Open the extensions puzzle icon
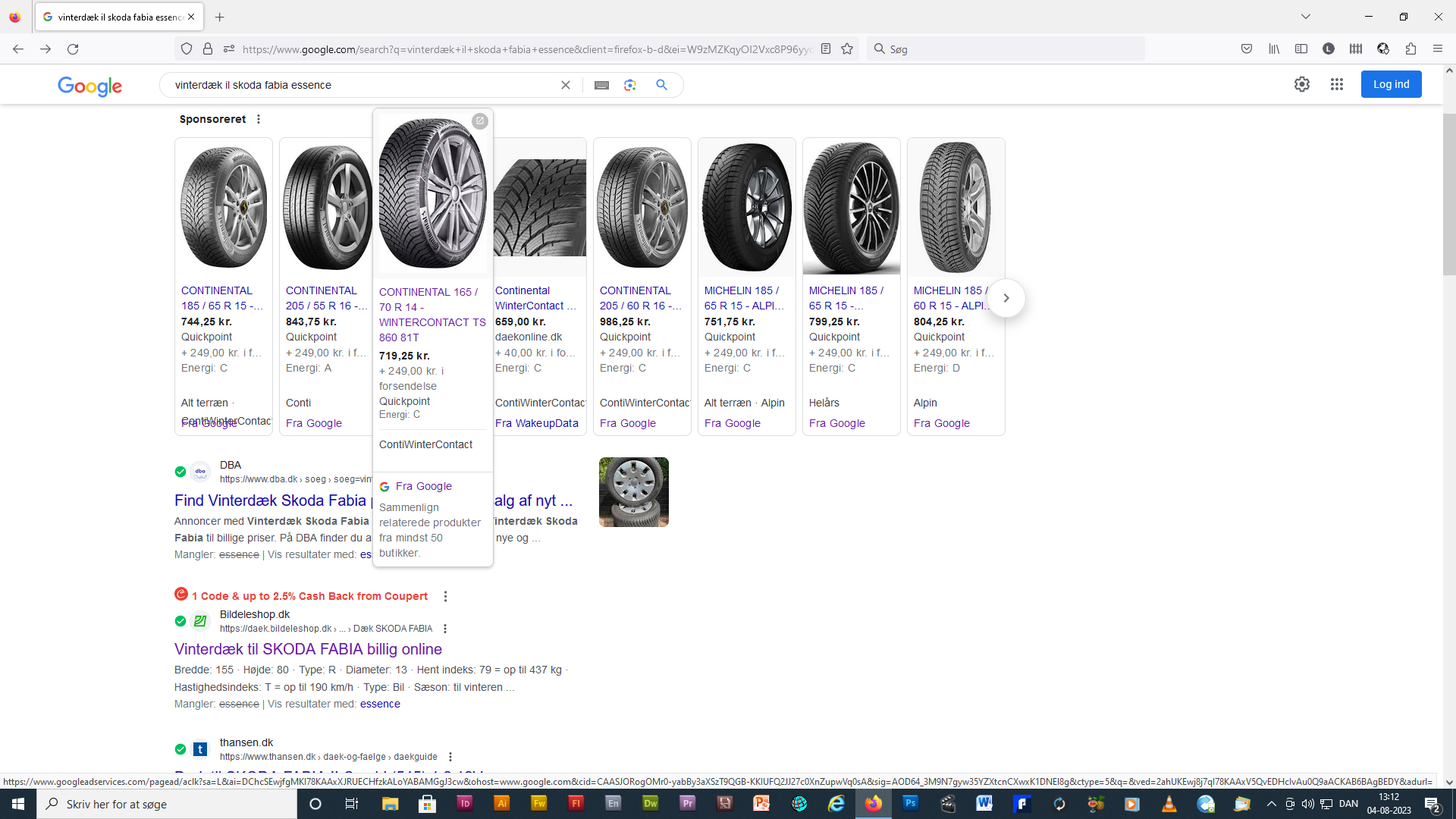Screen dimensions: 1456x819 click(1410, 49)
